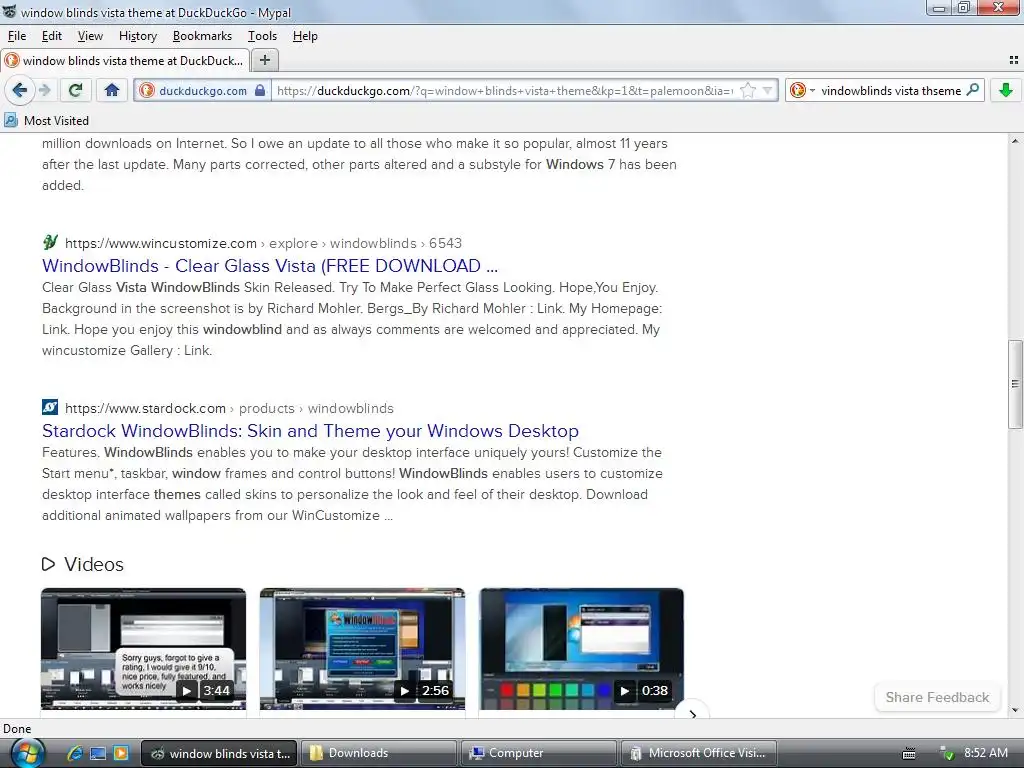Image resolution: width=1024 pixels, height=768 pixels.
Task: Click the search magnifier icon in search box
Action: (972, 90)
